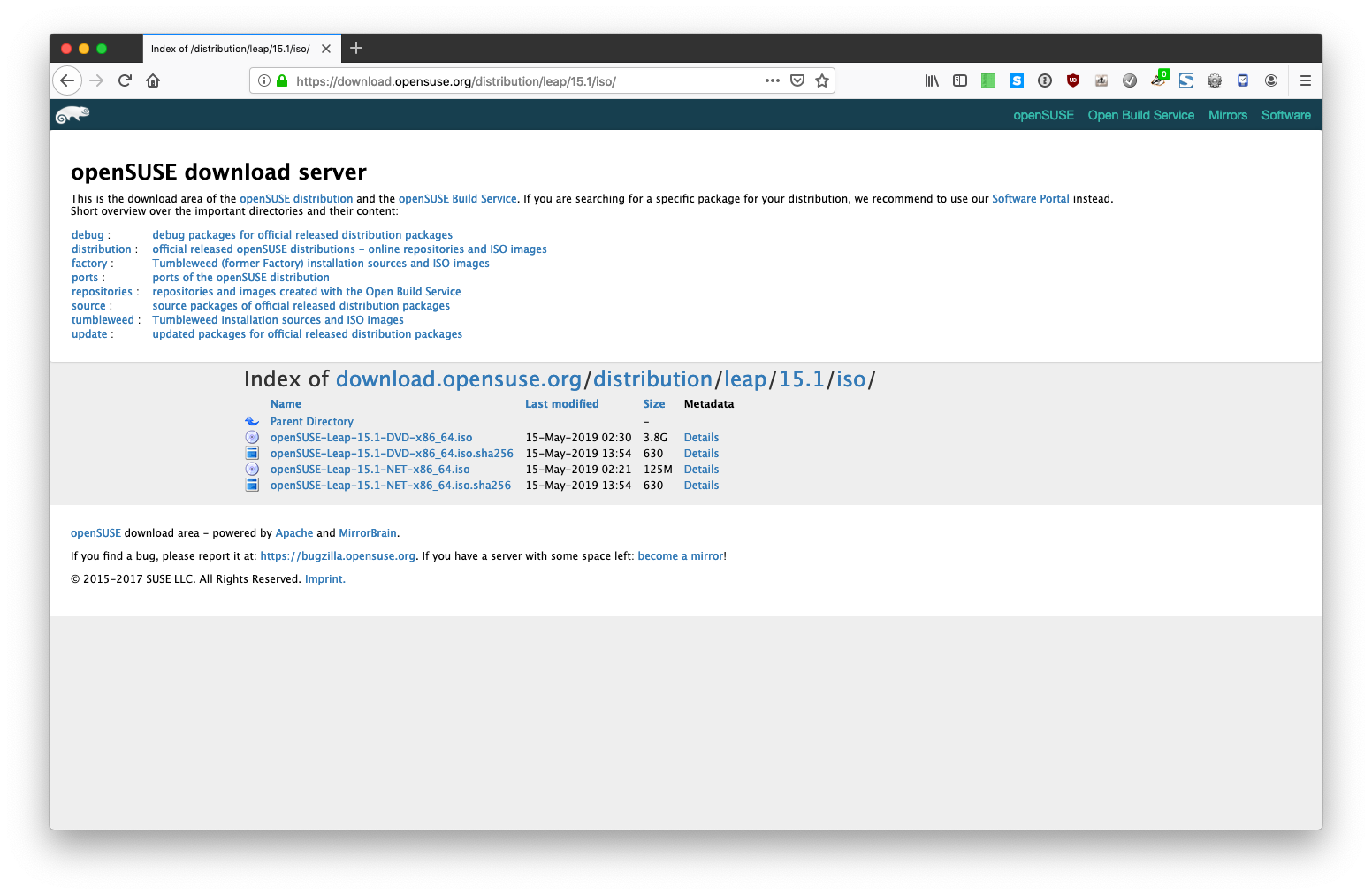Toggle the sidebar view icon
1372x895 pixels.
coord(960,80)
